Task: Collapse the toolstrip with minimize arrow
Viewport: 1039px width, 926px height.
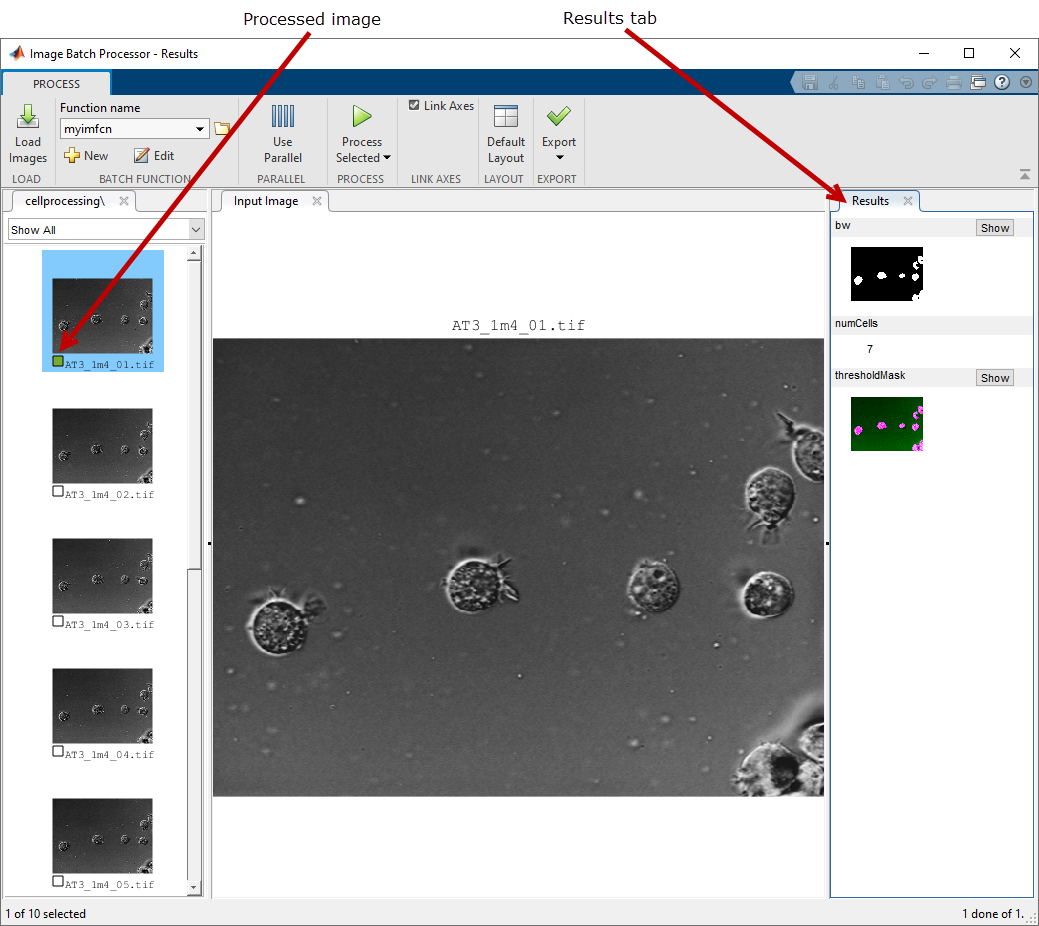Action: (1024, 175)
